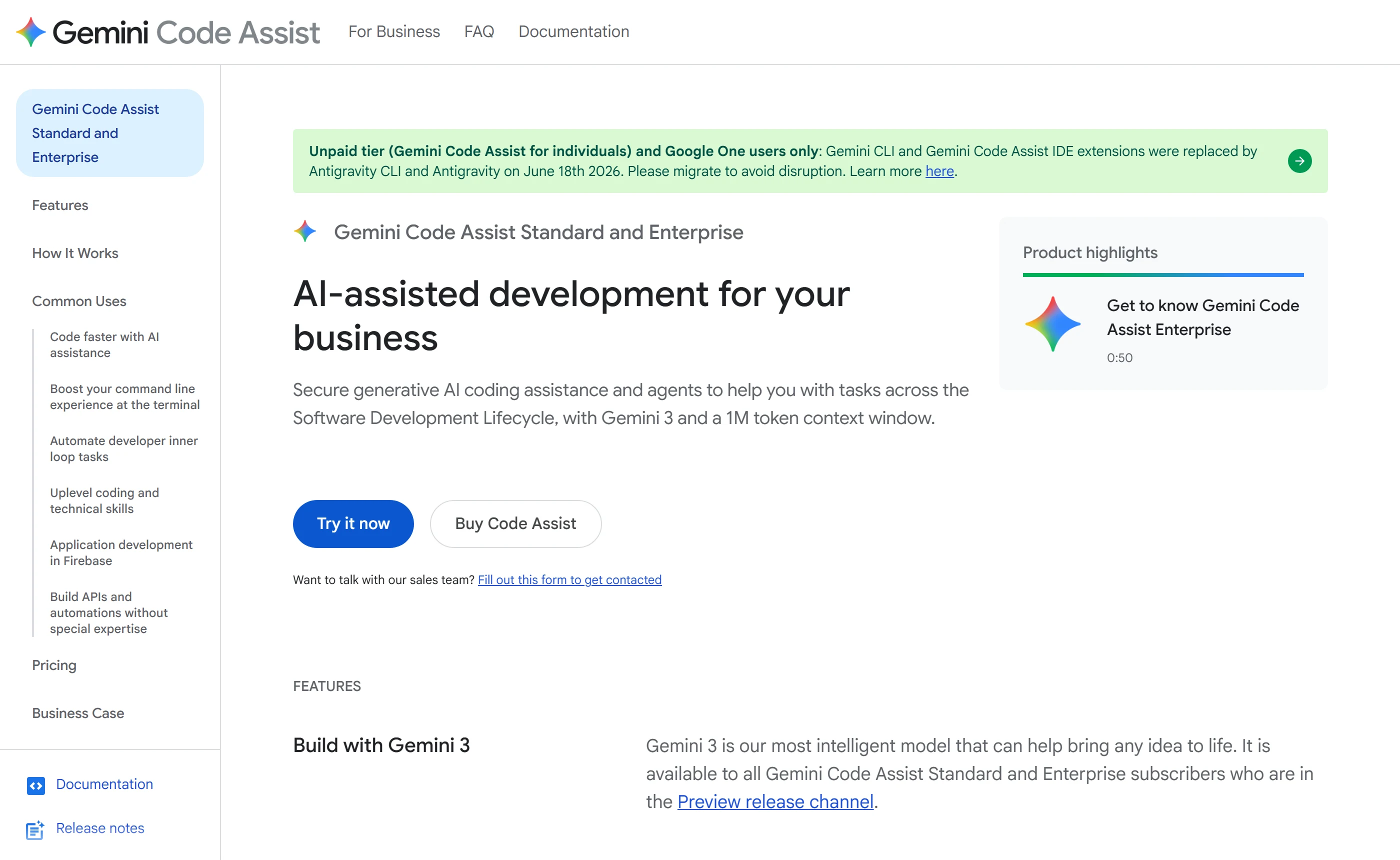Click the Try it now button
Screen dimensions: 1400x860
(x=353, y=524)
